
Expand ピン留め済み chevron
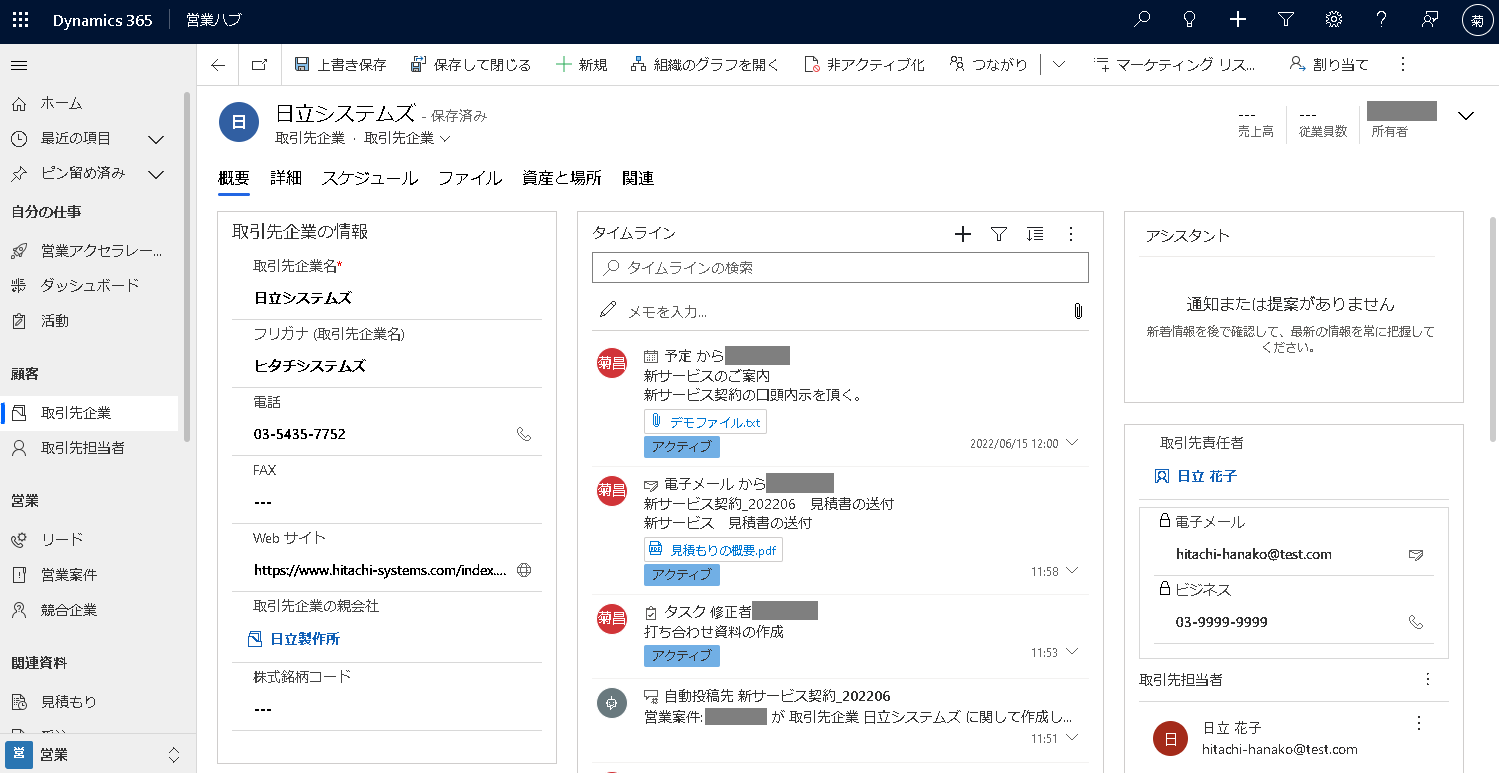(x=156, y=174)
